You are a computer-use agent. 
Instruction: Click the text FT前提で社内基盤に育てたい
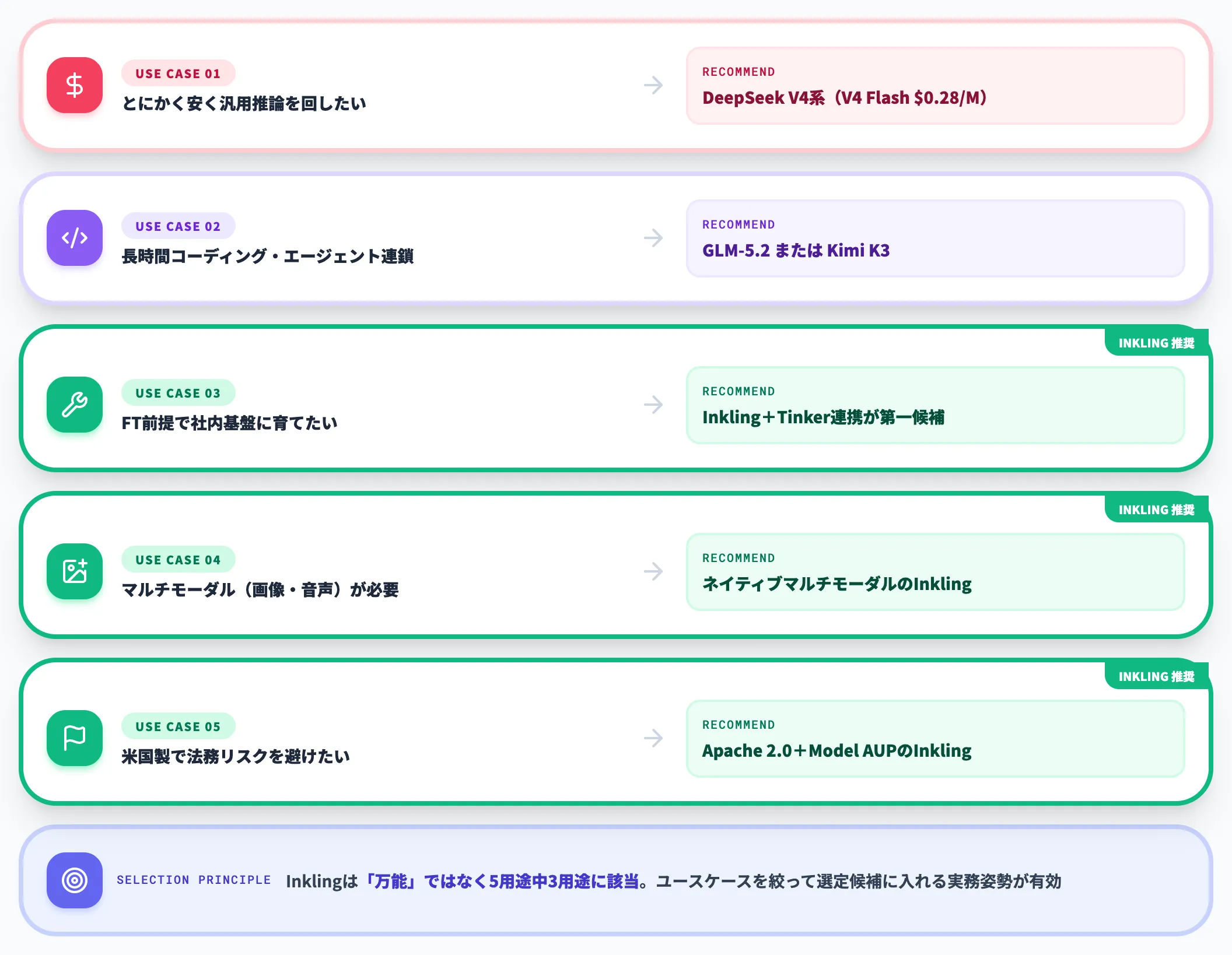click(x=229, y=423)
